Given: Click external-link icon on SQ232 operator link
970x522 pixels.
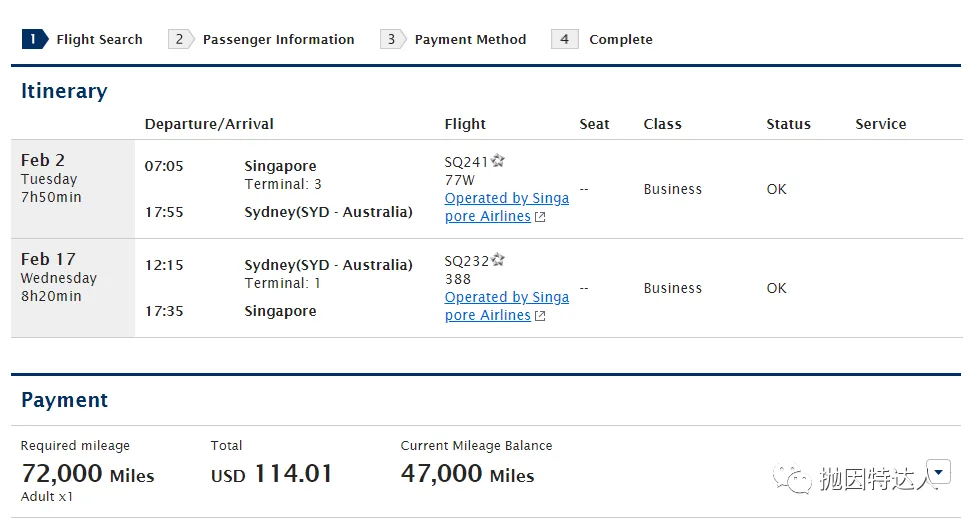Looking at the screenshot, I should tap(540, 316).
